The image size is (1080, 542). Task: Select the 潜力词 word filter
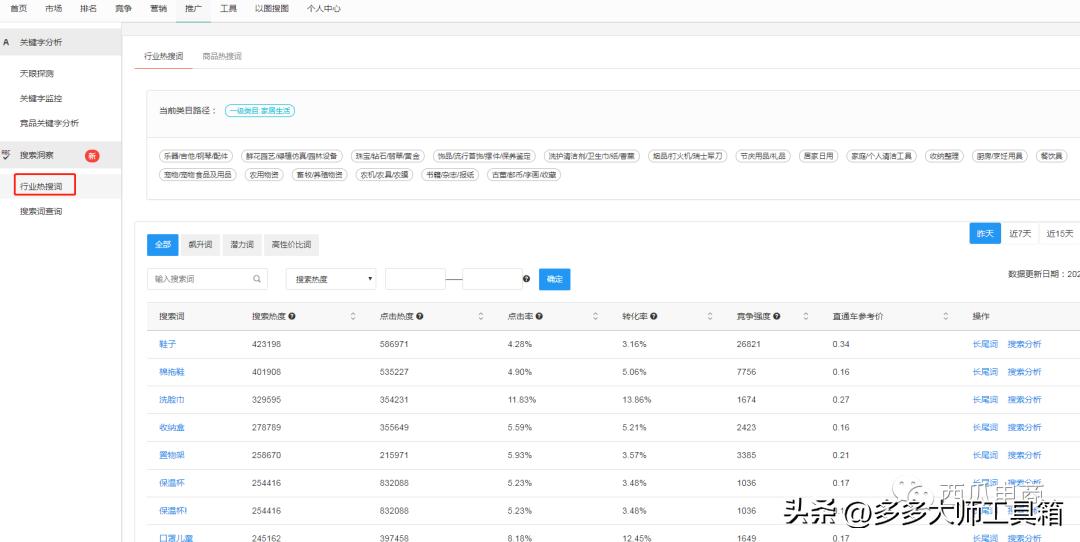[x=242, y=244]
